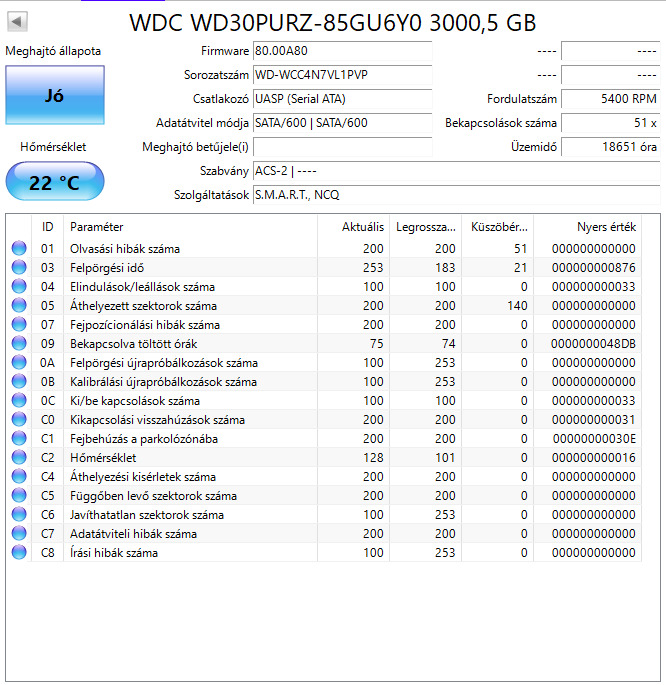Click the status icon for Bekapcsolva töltött órák

pyautogui.click(x=19, y=343)
